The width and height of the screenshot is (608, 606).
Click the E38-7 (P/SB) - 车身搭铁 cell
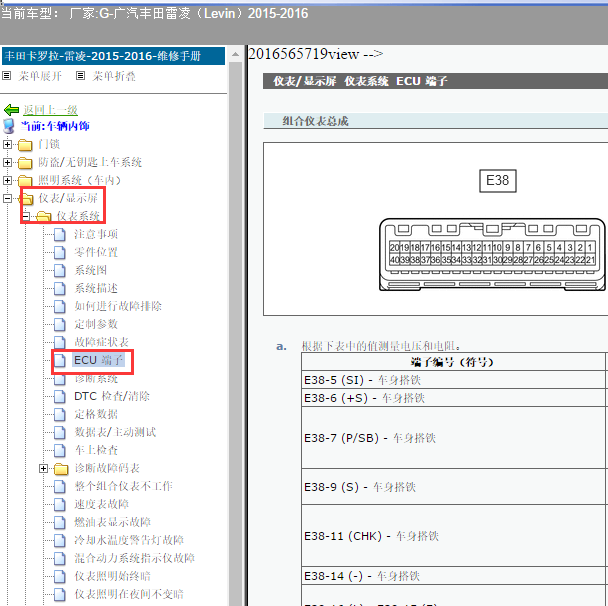[x=453, y=438]
